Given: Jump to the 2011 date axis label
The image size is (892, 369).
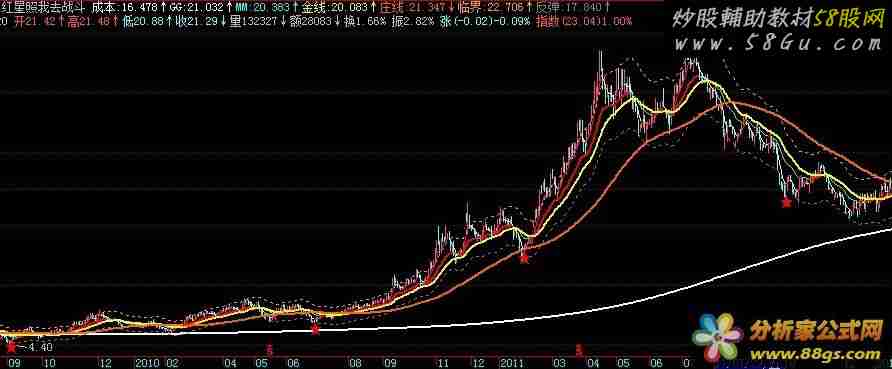Looking at the screenshot, I should 511,363.
